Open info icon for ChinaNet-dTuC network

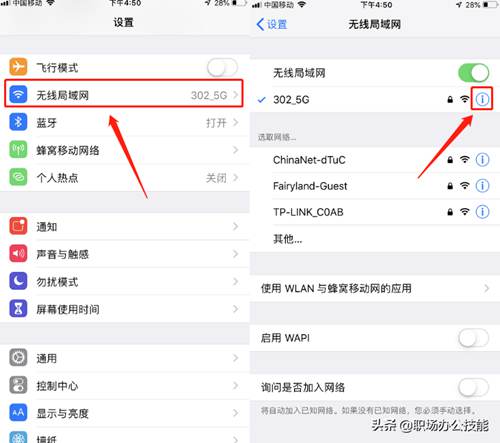tap(482, 160)
